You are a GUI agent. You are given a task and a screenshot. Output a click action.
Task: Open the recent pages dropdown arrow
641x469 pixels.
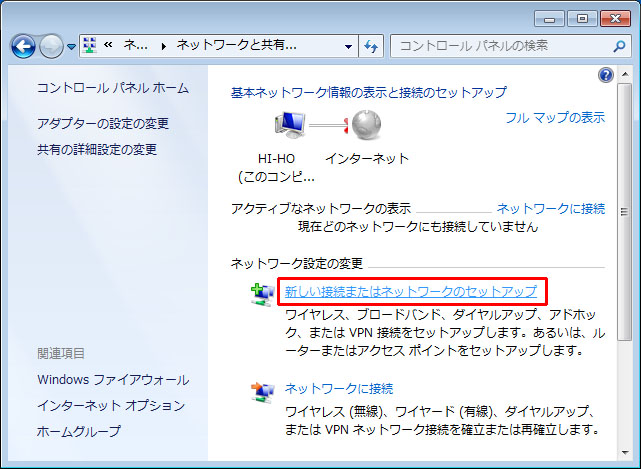(71, 47)
